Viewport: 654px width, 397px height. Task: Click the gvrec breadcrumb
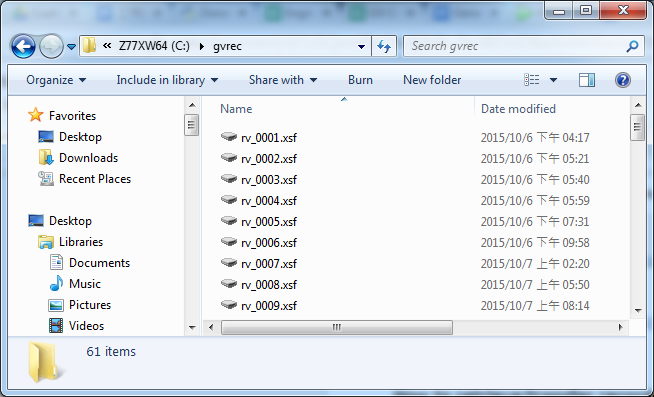[227, 46]
